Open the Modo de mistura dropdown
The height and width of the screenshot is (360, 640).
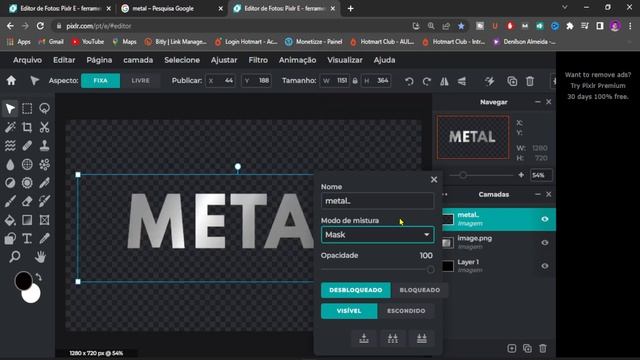coord(378,235)
